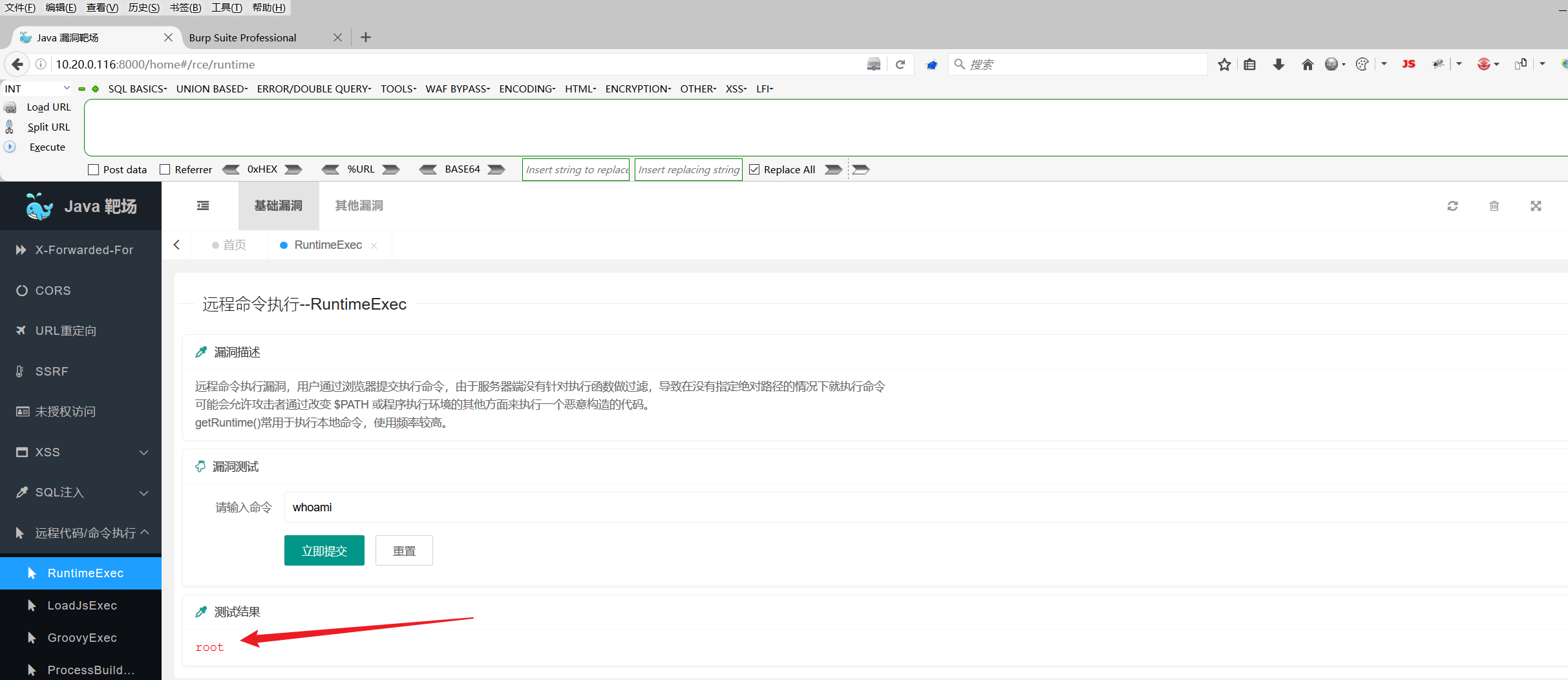Open the 书签(B) menu
1568x680 pixels.
point(185,8)
